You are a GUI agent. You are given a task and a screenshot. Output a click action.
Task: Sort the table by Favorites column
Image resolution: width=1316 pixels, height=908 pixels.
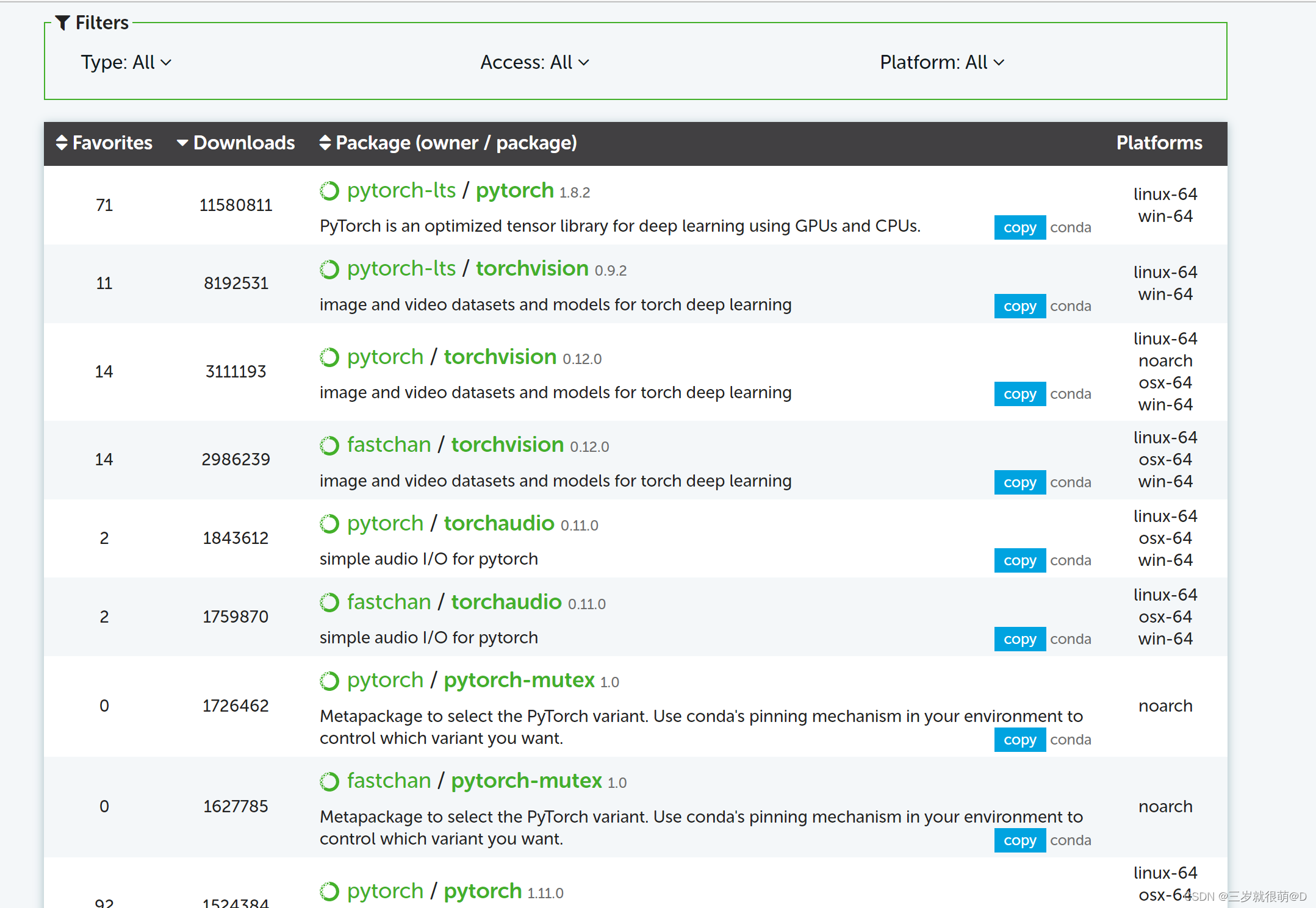pos(104,143)
